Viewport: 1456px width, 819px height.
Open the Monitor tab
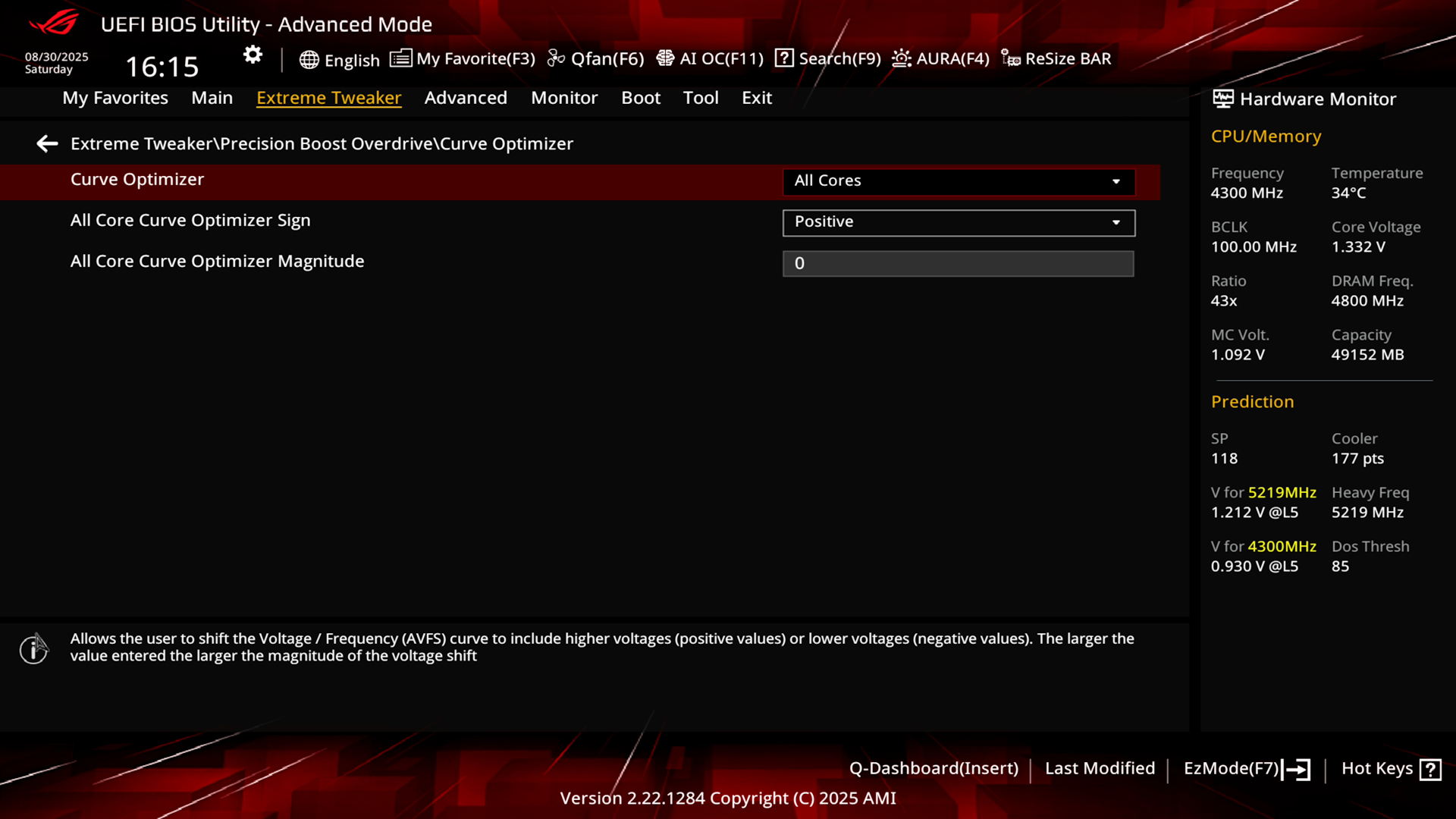564,98
